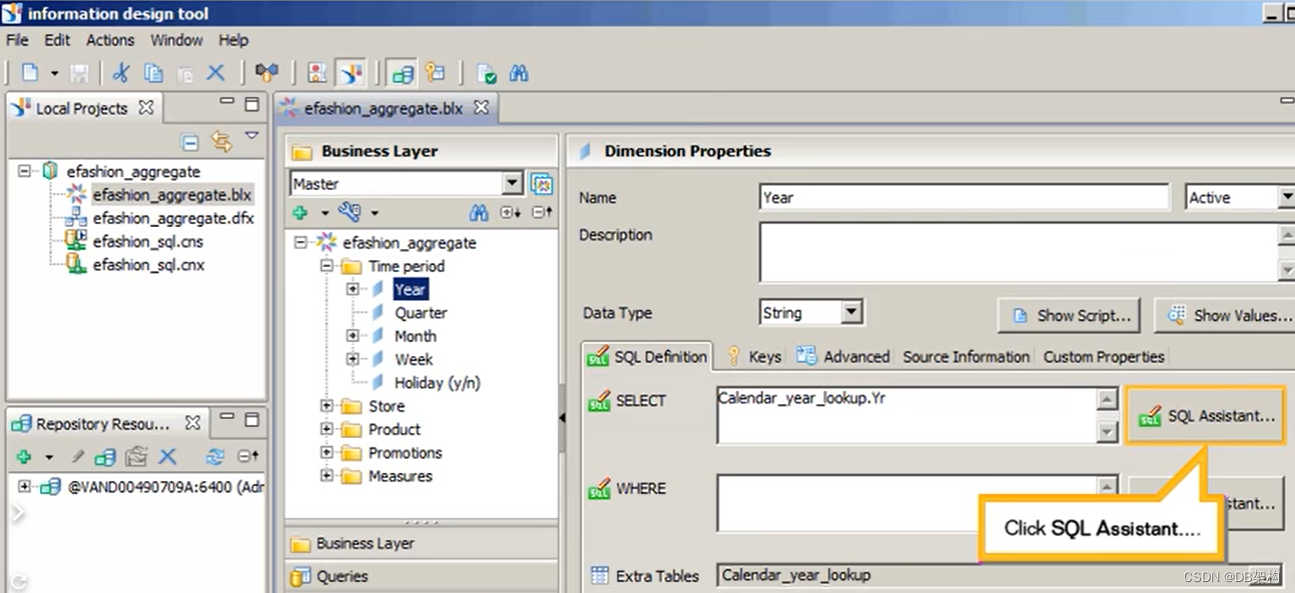Click link with editor arrows icon
Image resolution: width=1295 pixels, height=593 pixels.
point(221,141)
